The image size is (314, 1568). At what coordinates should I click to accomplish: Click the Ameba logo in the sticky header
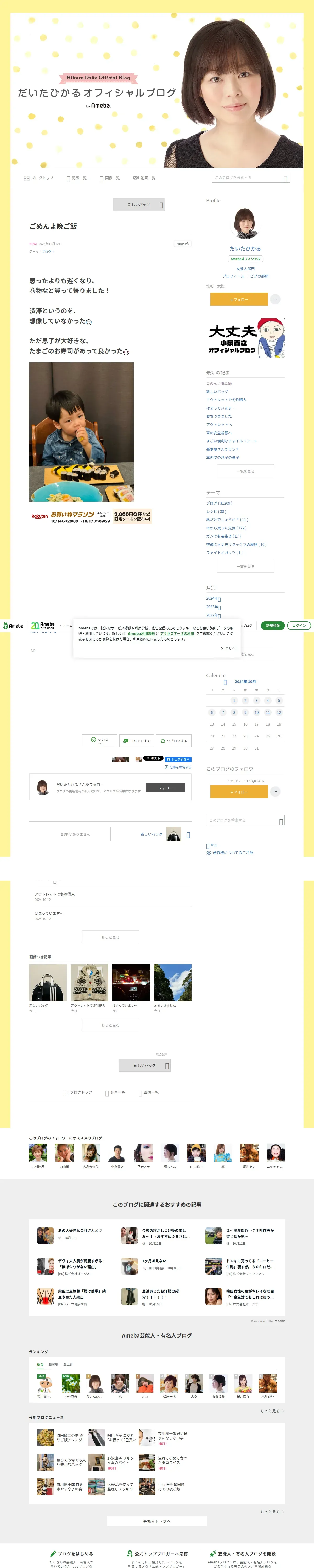(13, 626)
